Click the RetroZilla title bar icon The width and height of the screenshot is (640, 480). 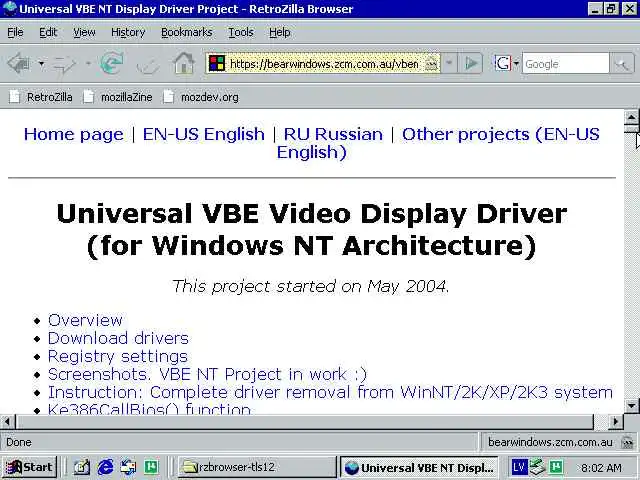point(9,8)
